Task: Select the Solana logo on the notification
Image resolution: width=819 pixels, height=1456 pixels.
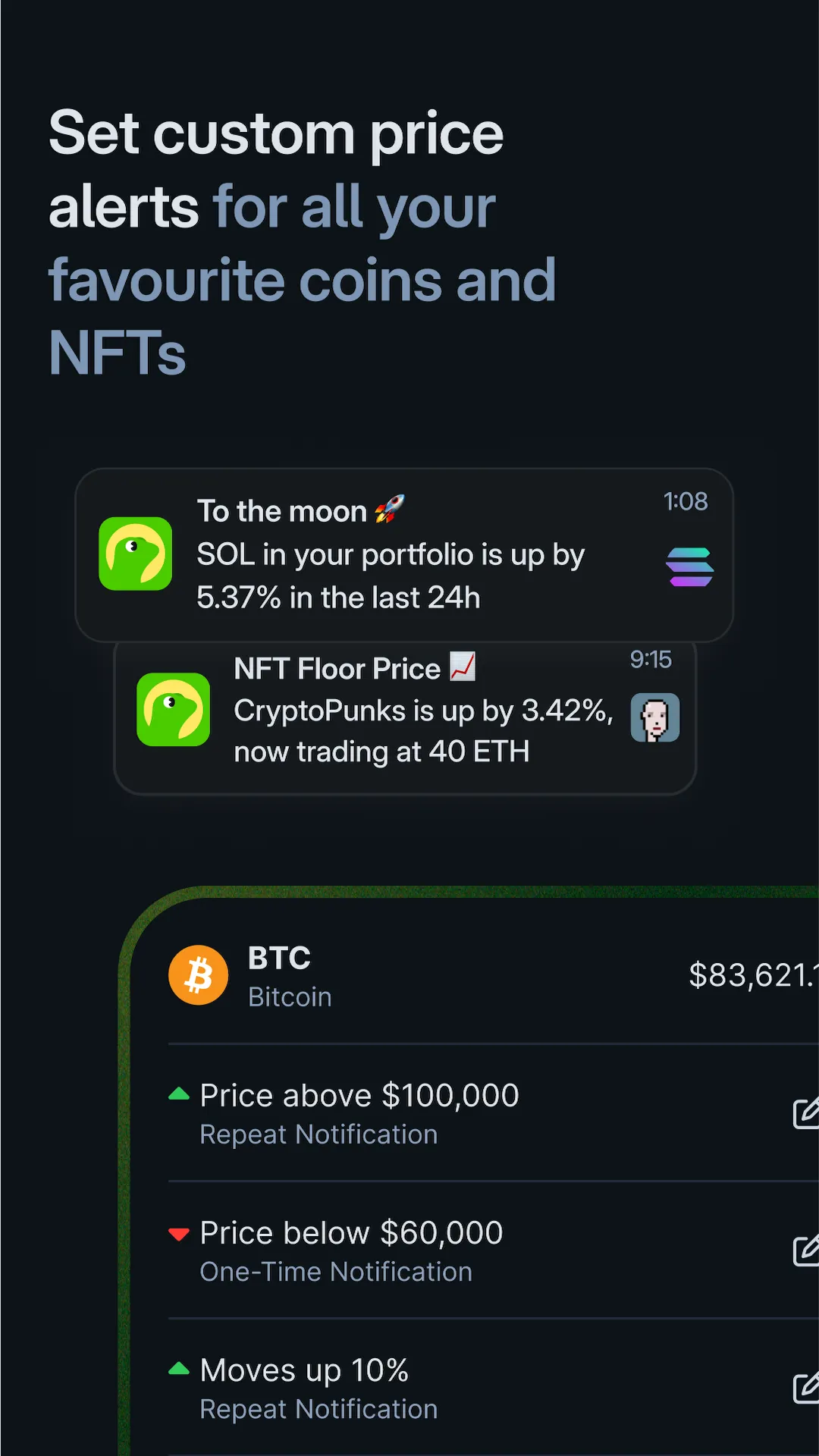Action: click(689, 565)
